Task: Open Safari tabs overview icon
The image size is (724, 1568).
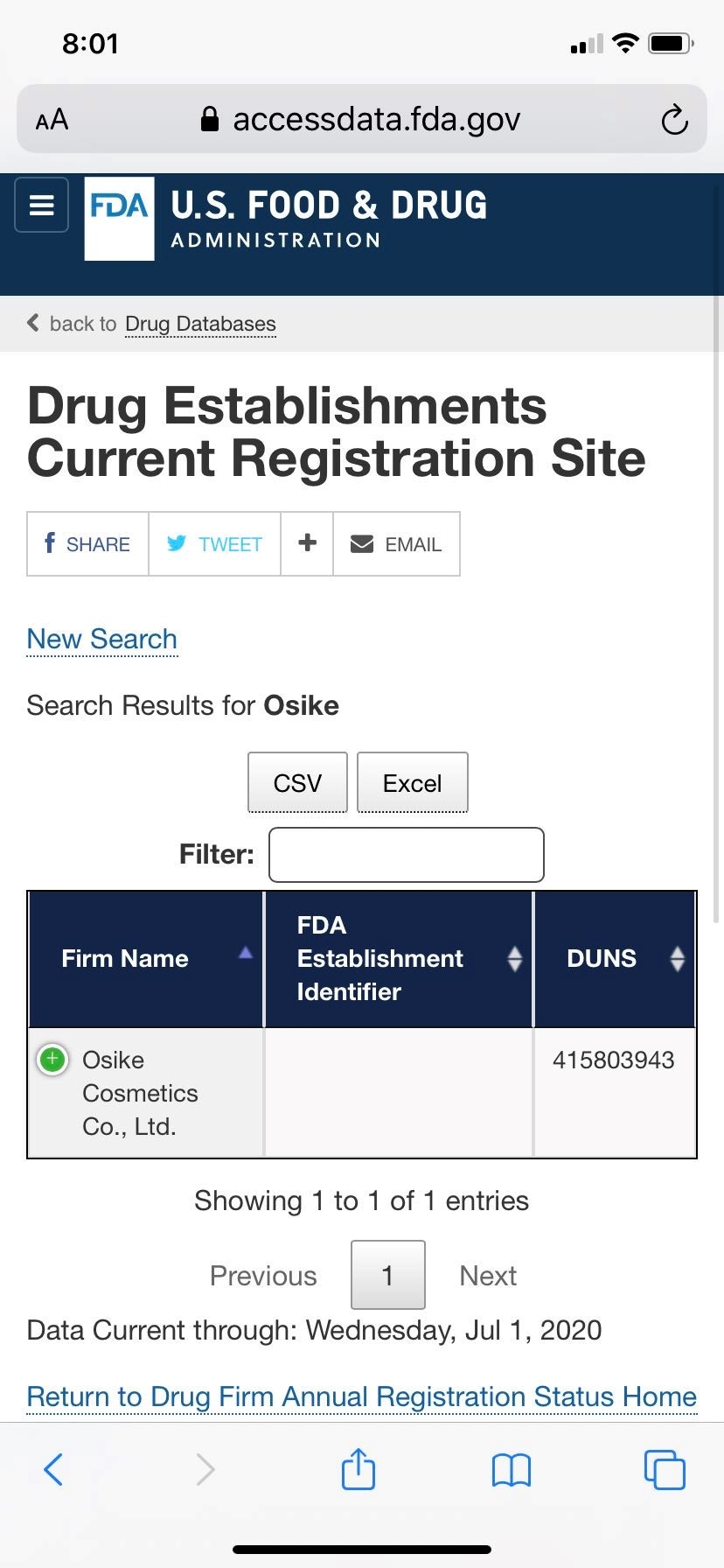Action: click(x=664, y=1469)
